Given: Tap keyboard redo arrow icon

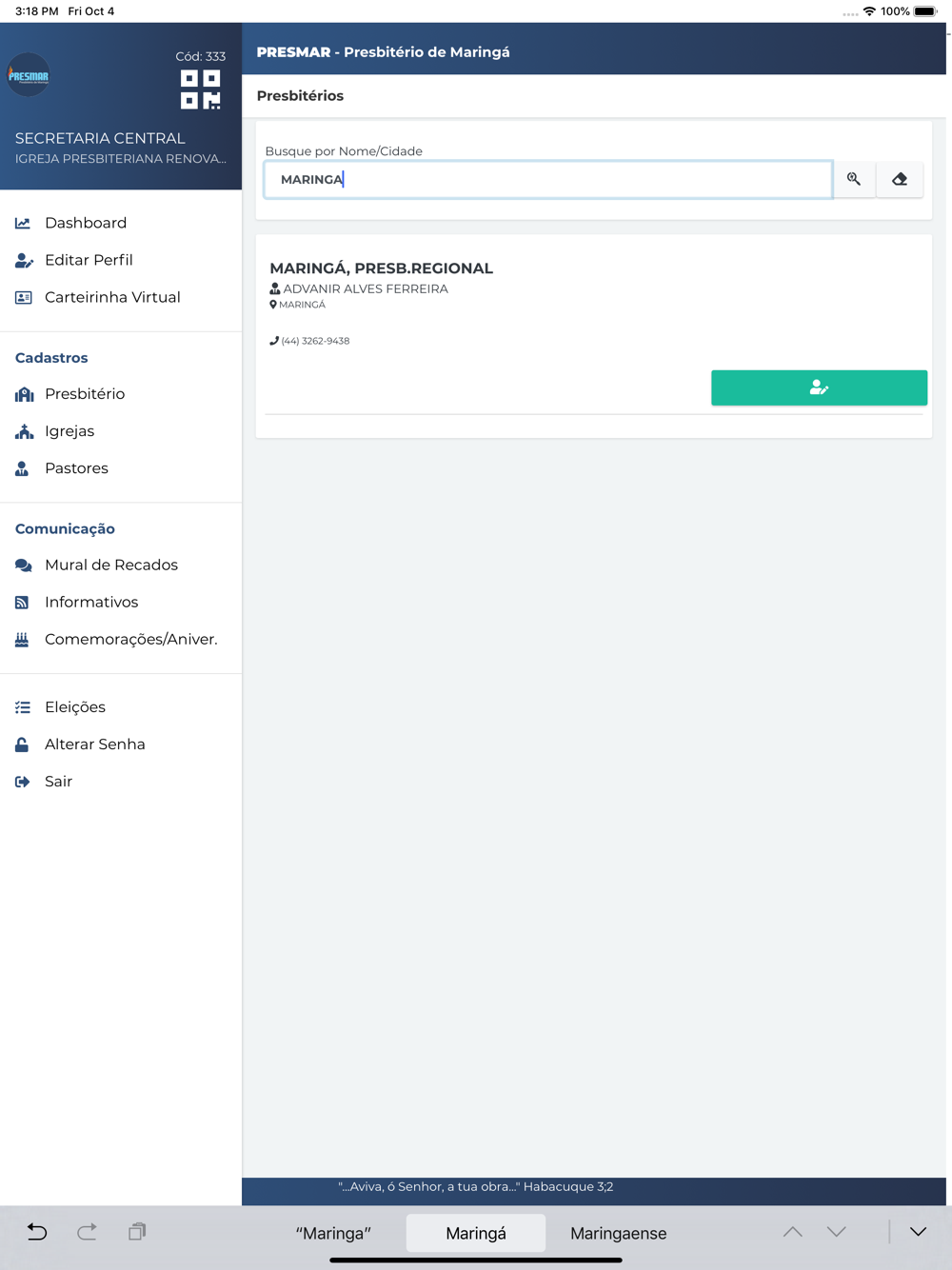Looking at the screenshot, I should [x=87, y=1232].
